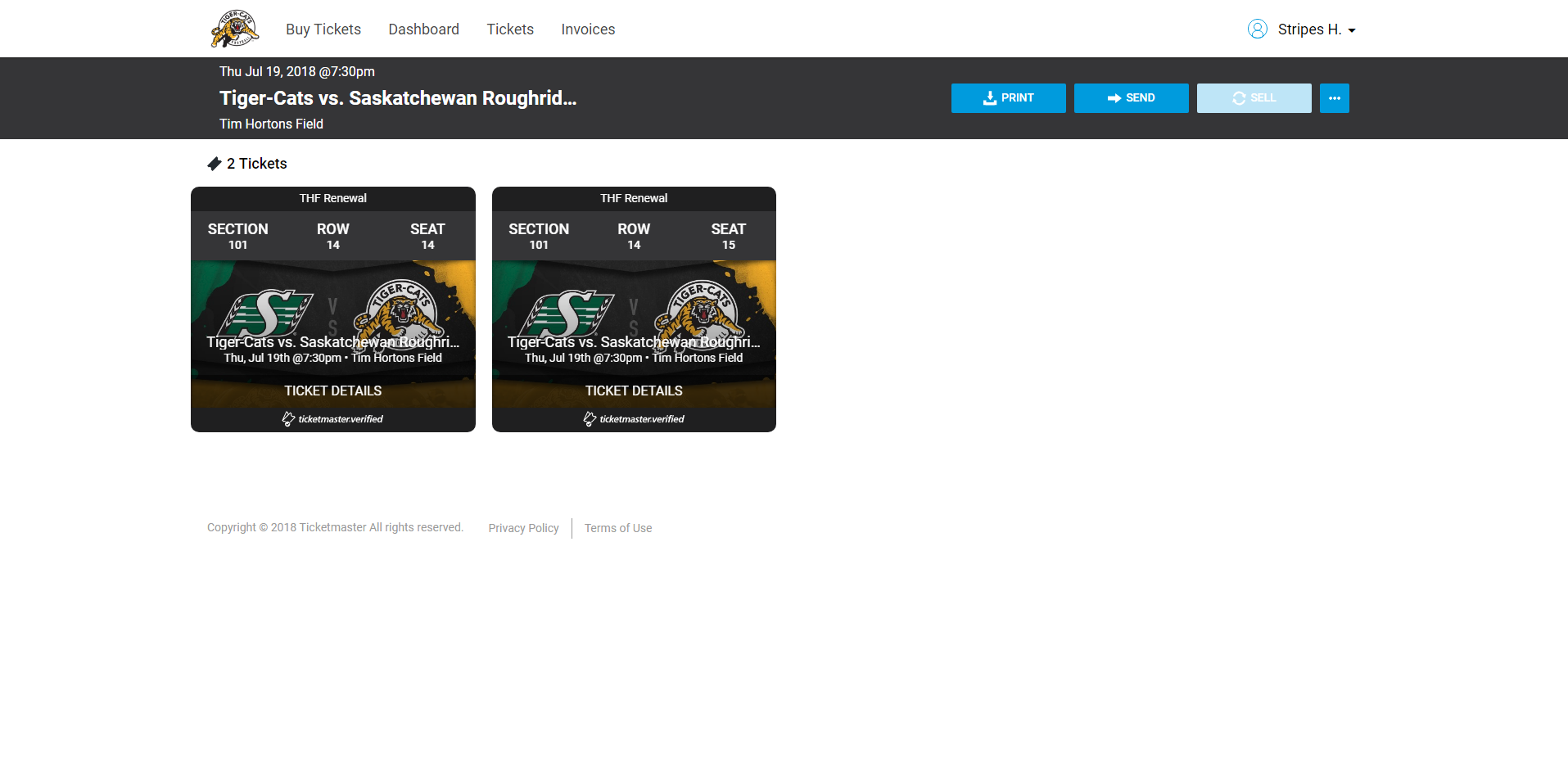1568x772 pixels.
Task: Click 'THF Renewal' label on seat 15 ticket
Action: point(634,198)
